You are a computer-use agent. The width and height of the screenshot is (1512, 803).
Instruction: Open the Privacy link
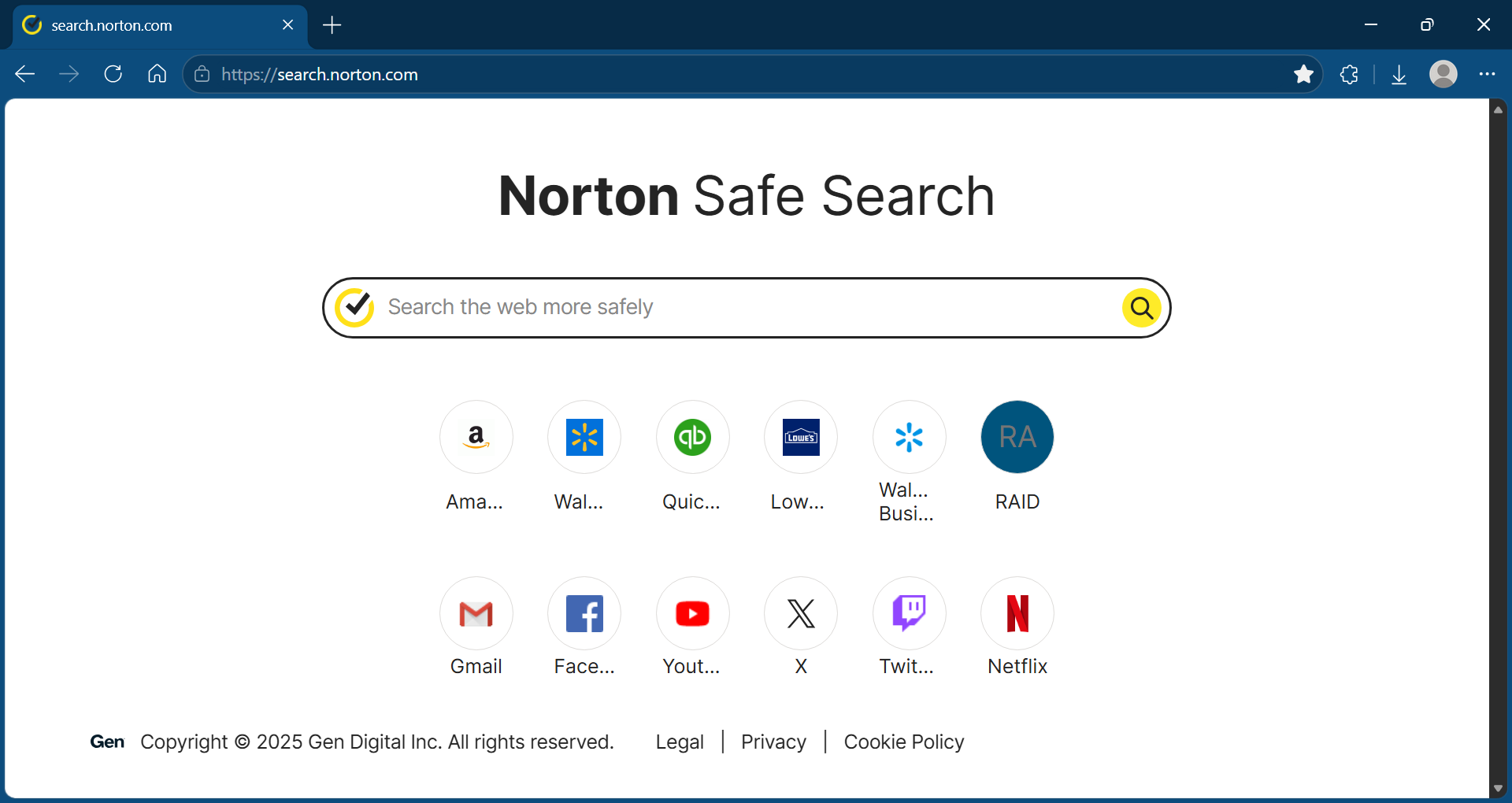(x=773, y=742)
